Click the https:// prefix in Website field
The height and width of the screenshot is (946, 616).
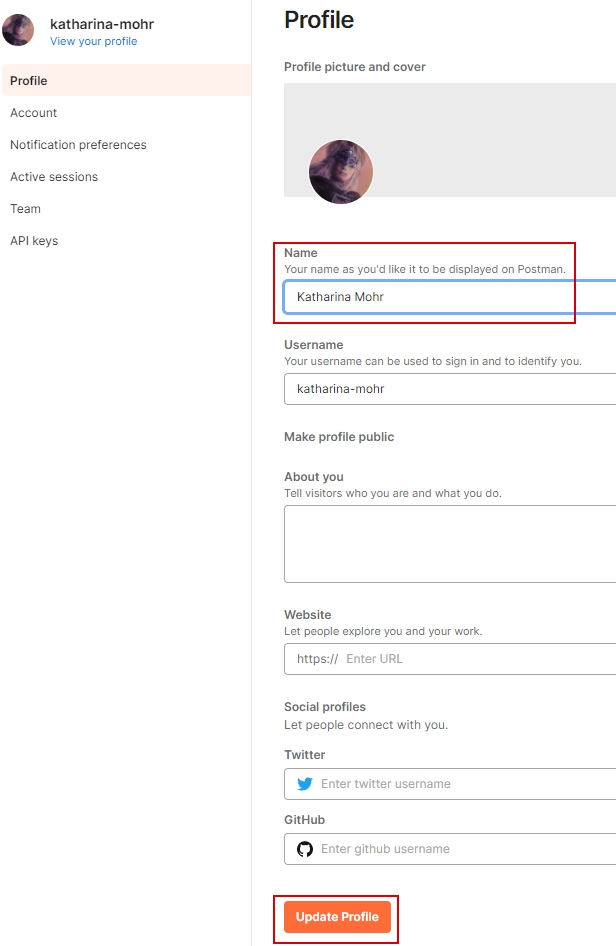(317, 659)
